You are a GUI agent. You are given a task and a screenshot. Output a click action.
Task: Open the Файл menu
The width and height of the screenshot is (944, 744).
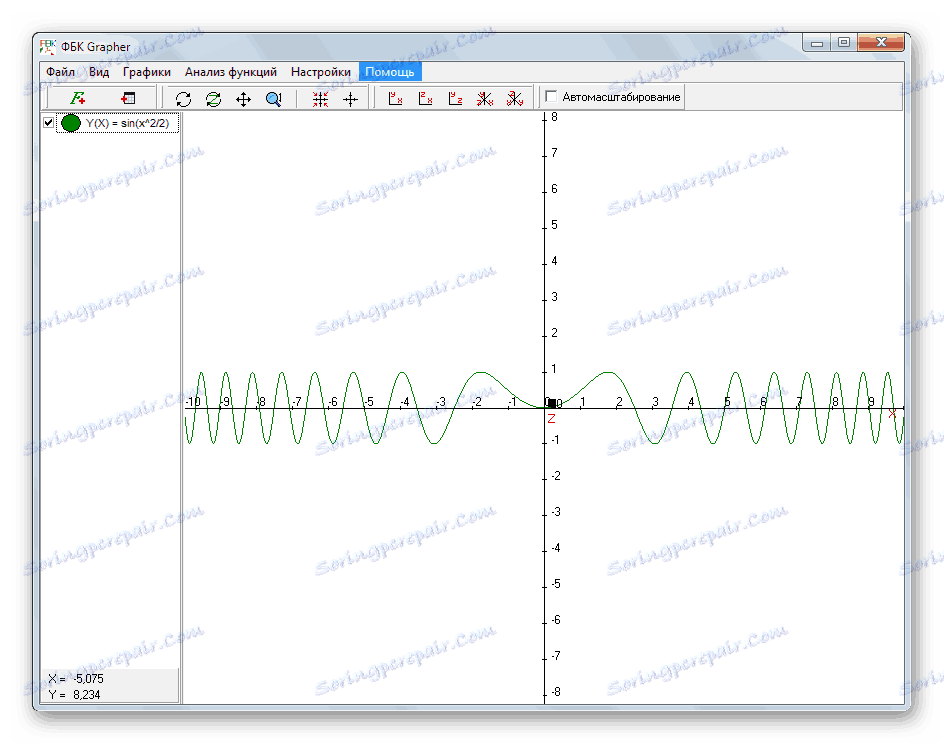tap(60, 72)
